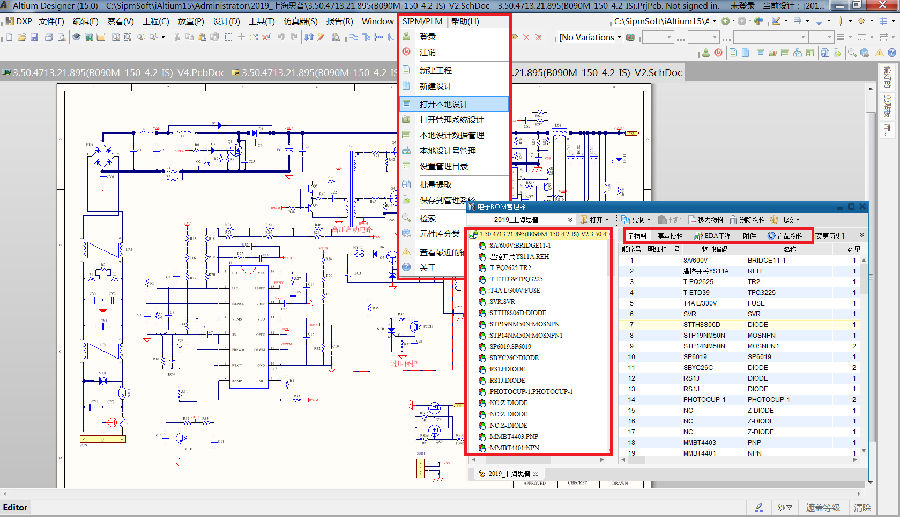The image size is (900, 517).
Task: Open the Window menu
Action: tap(377, 20)
